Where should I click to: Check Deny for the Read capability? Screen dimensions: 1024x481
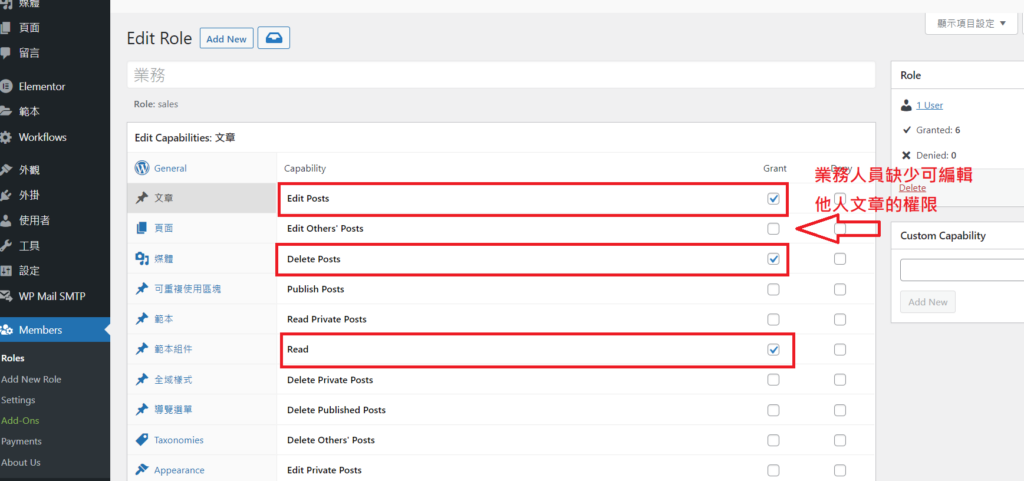pyautogui.click(x=840, y=350)
